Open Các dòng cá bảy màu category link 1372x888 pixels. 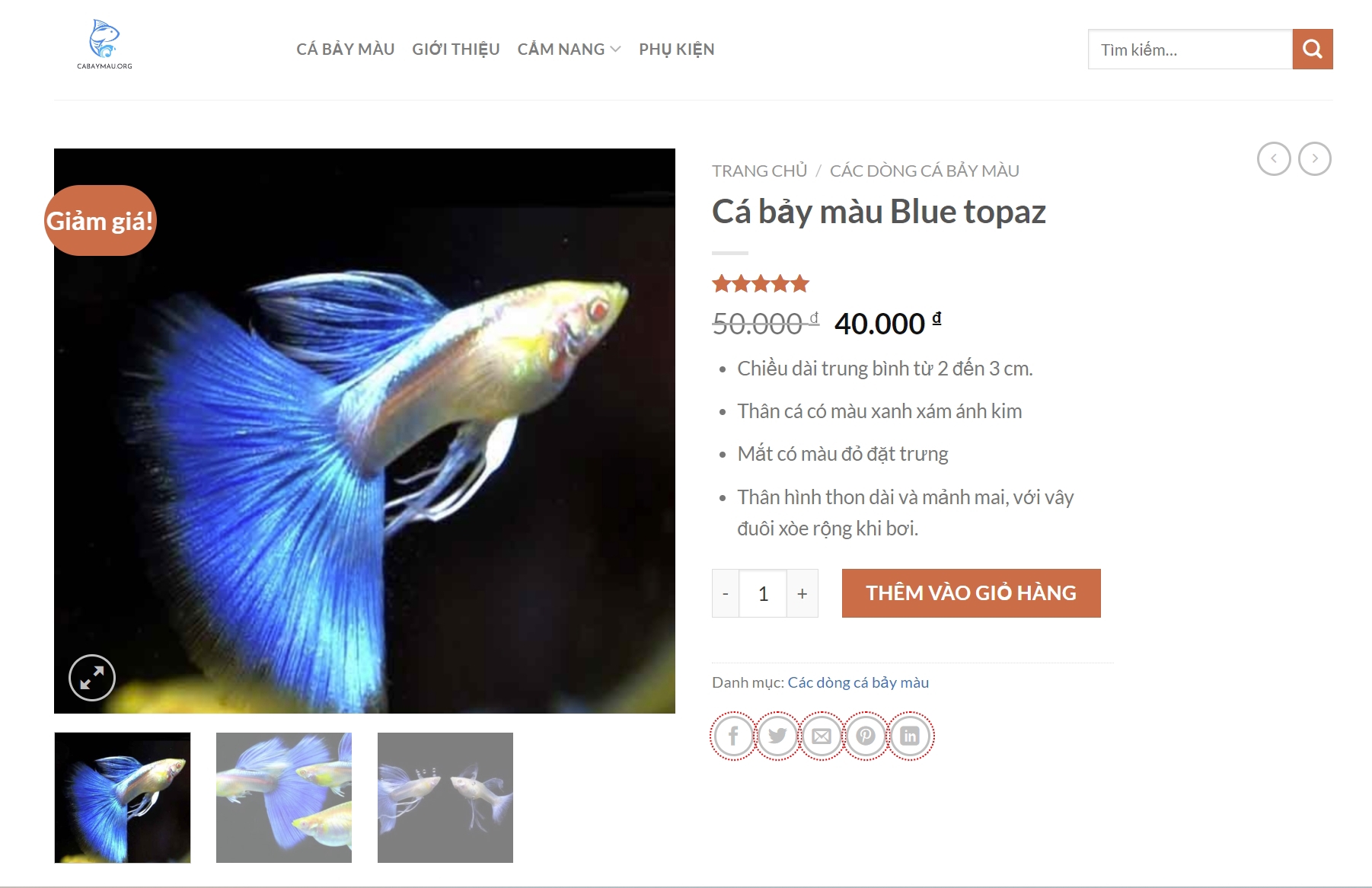pos(858,682)
